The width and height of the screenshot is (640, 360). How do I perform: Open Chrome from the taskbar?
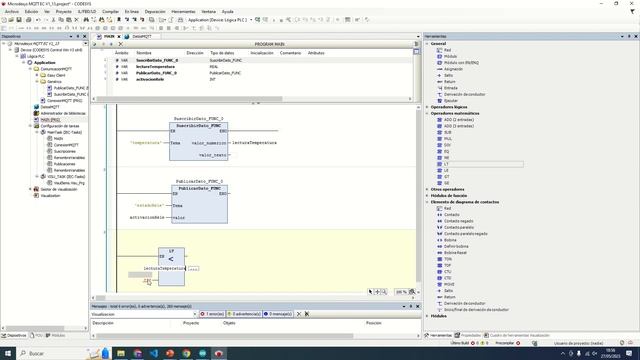(186, 353)
